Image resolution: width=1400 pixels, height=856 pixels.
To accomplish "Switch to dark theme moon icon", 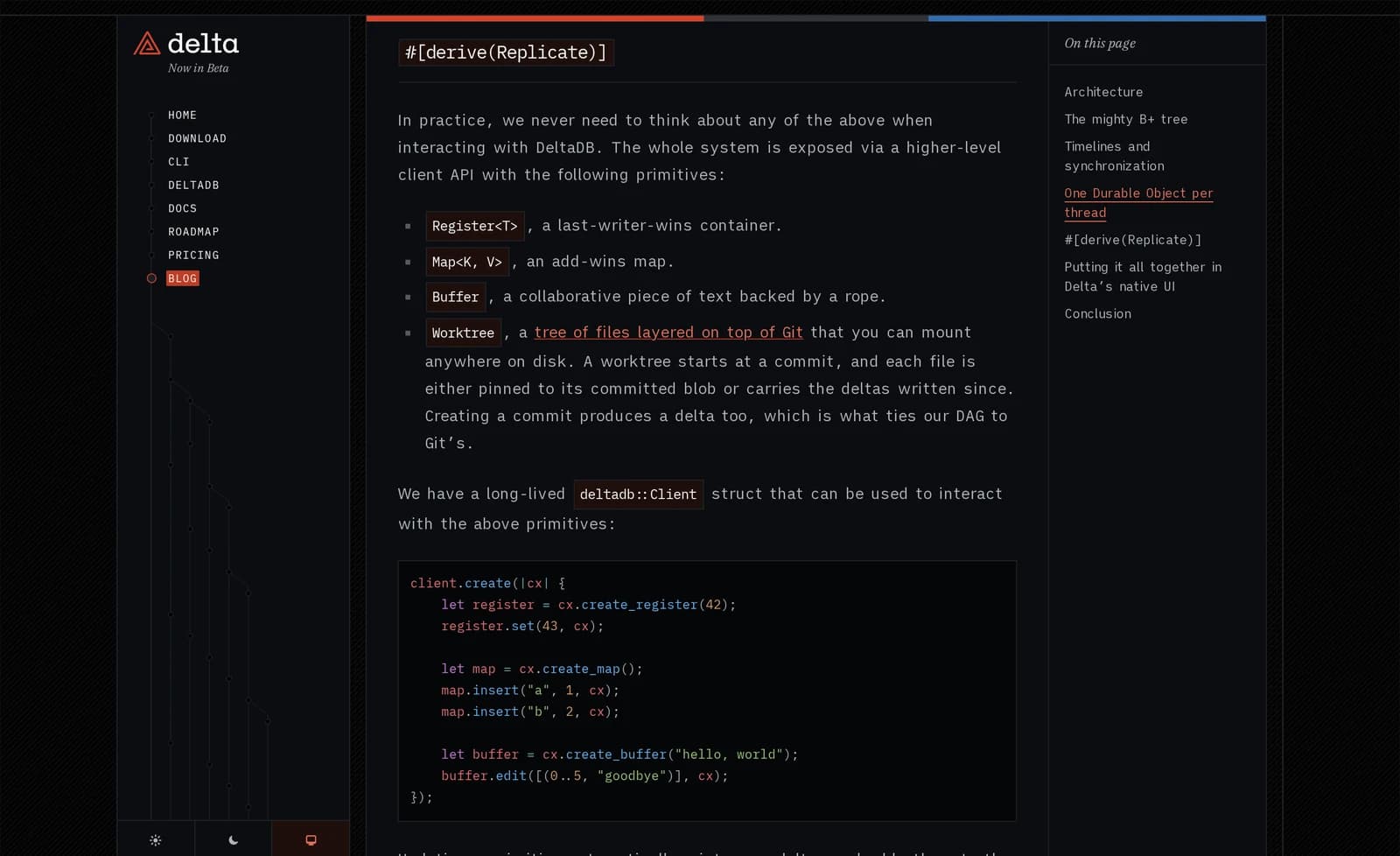I will [234, 840].
